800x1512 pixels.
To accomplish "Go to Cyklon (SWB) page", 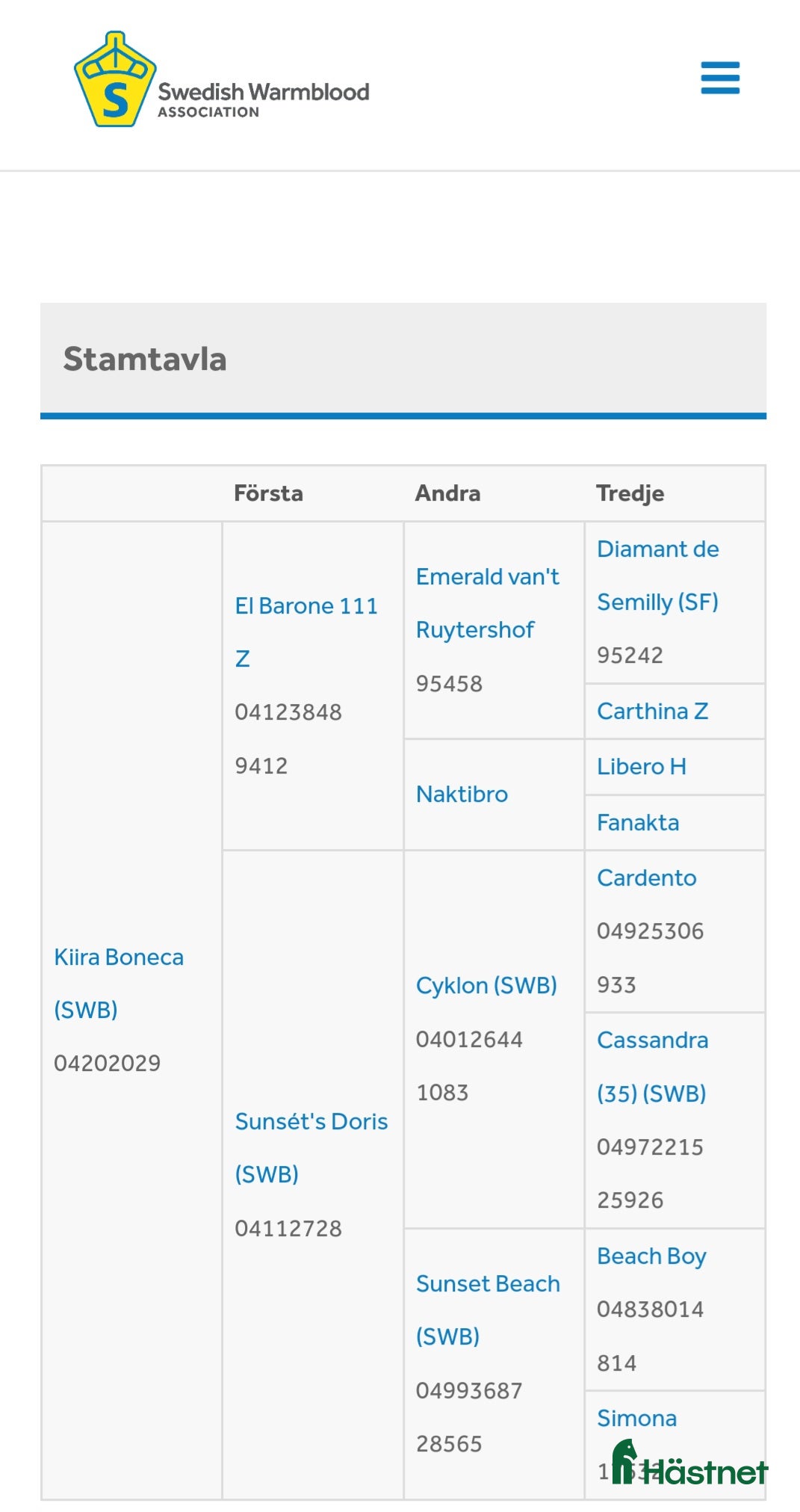I will [x=486, y=986].
